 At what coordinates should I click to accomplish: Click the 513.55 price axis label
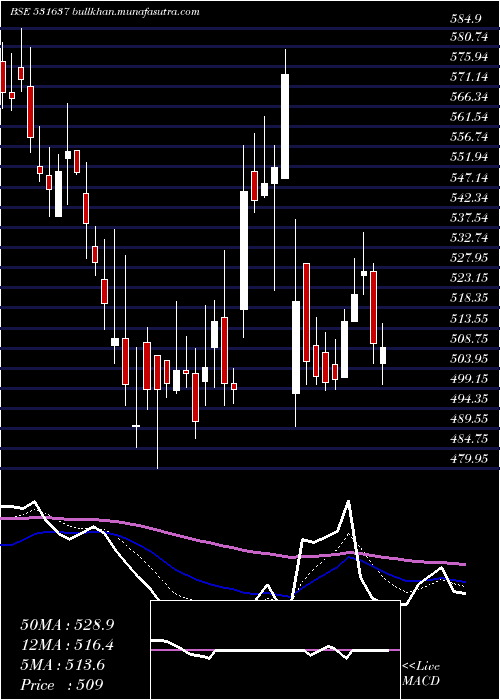click(469, 319)
